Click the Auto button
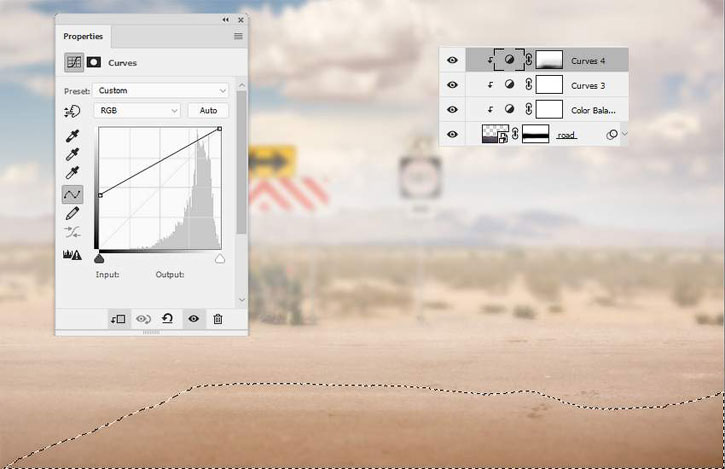The height and width of the screenshot is (469, 725). 208,111
